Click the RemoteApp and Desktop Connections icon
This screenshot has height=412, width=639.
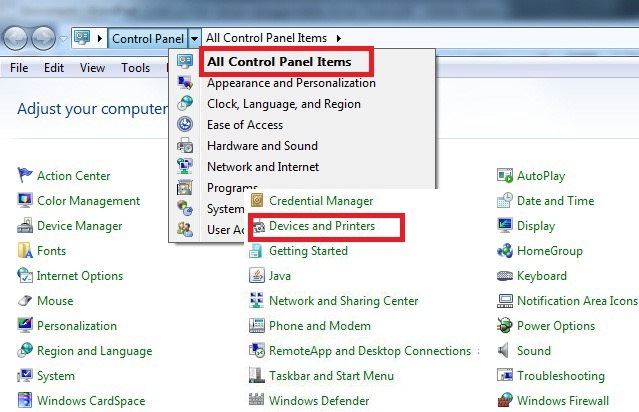pos(257,350)
